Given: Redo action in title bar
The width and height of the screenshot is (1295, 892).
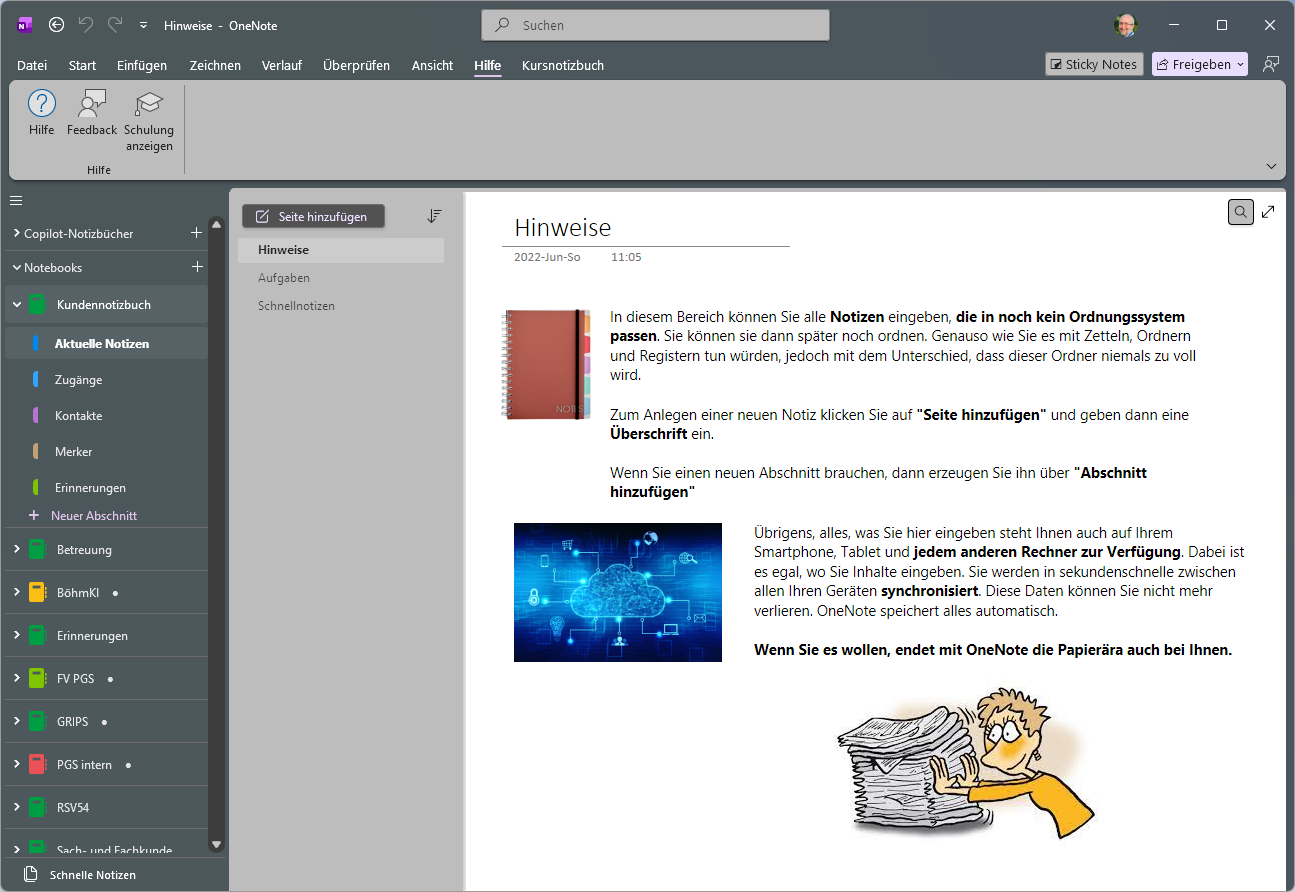Looking at the screenshot, I should click(115, 25).
